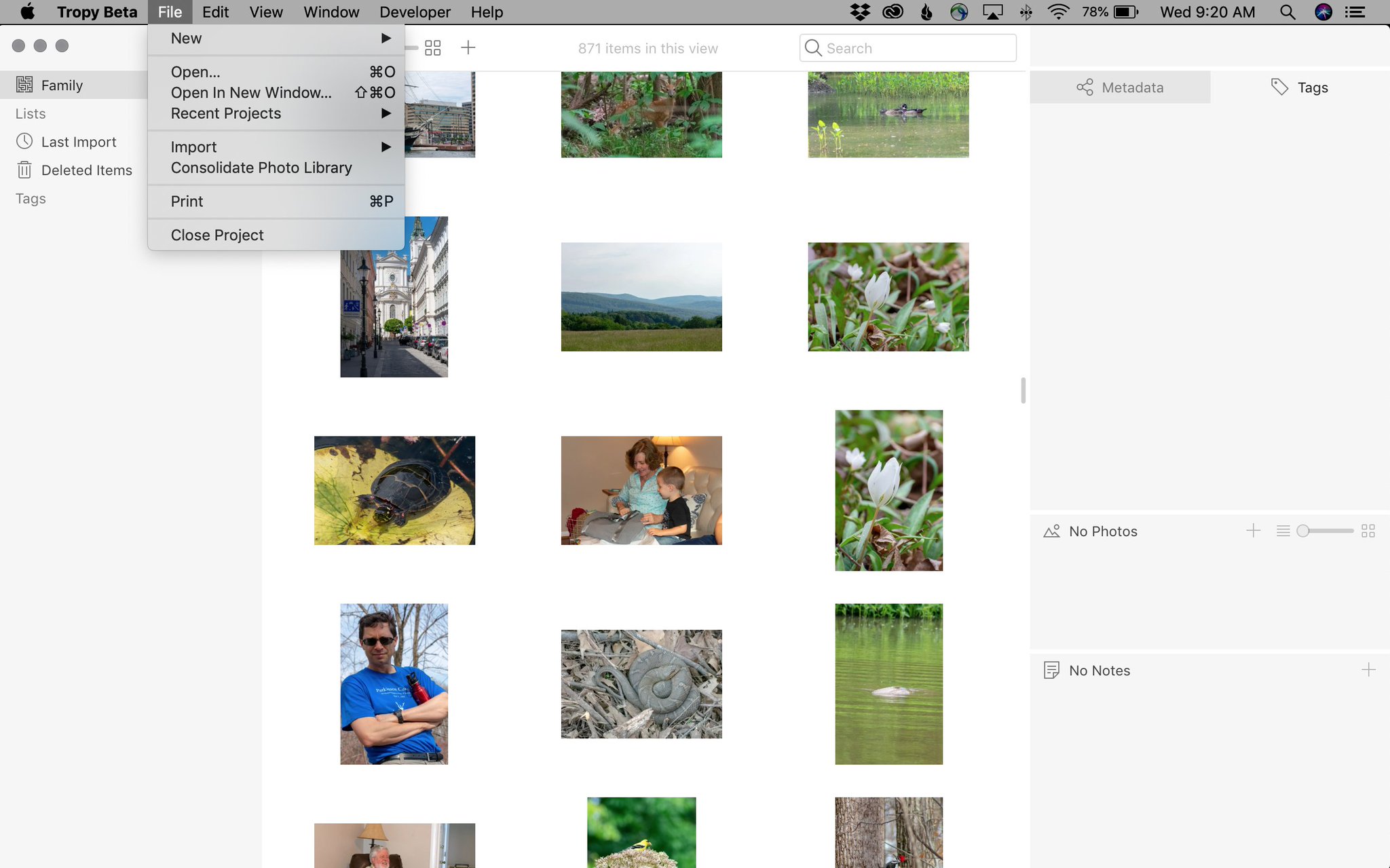1390x868 pixels.
Task: Switch to the Tags tab
Action: click(1300, 88)
